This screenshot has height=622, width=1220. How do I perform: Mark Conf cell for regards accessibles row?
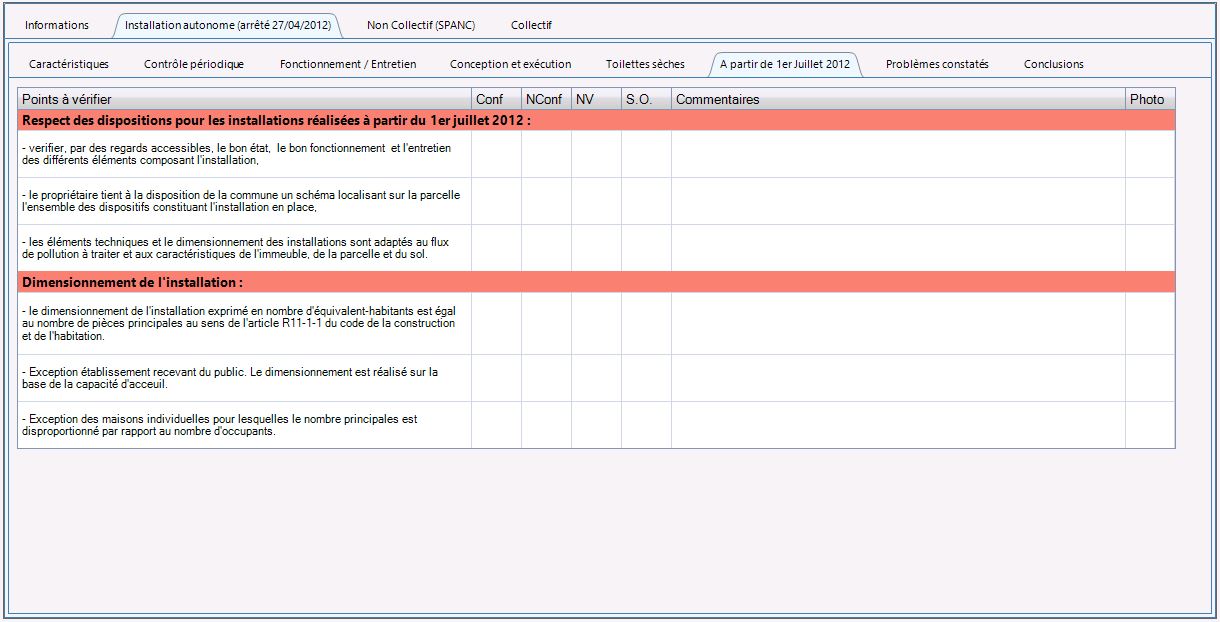click(496, 154)
